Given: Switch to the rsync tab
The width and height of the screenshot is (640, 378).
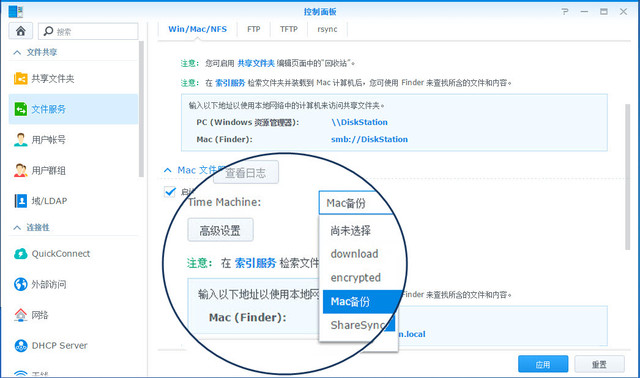Looking at the screenshot, I should 327,29.
